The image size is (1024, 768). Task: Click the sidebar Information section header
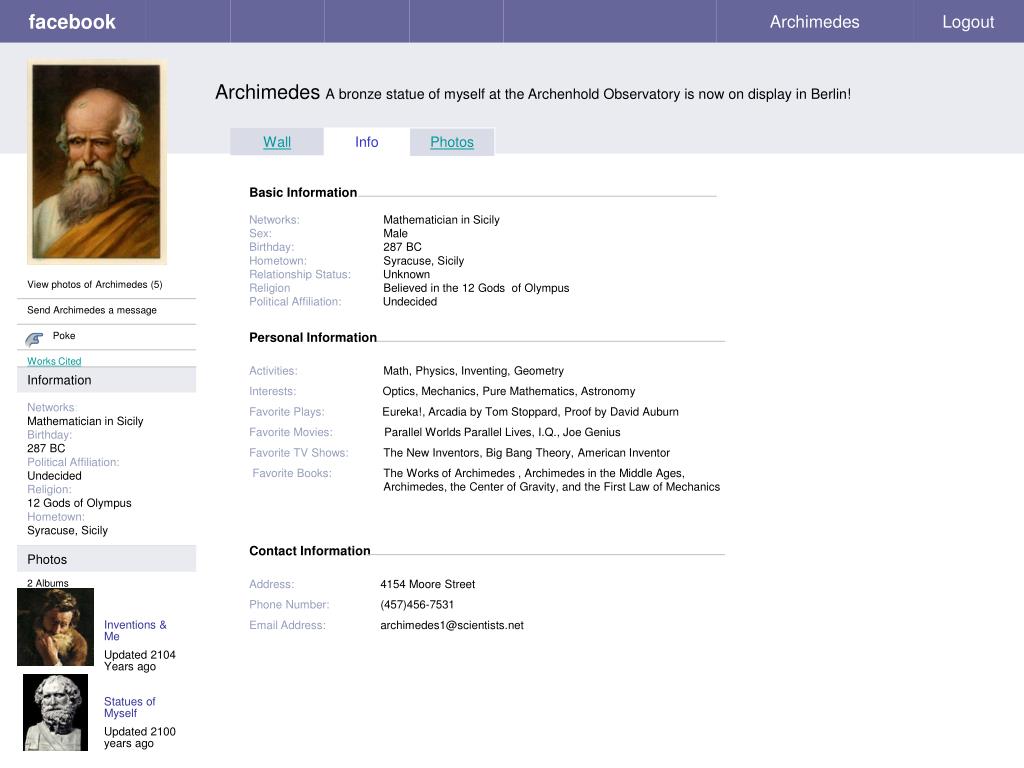[x=106, y=379]
